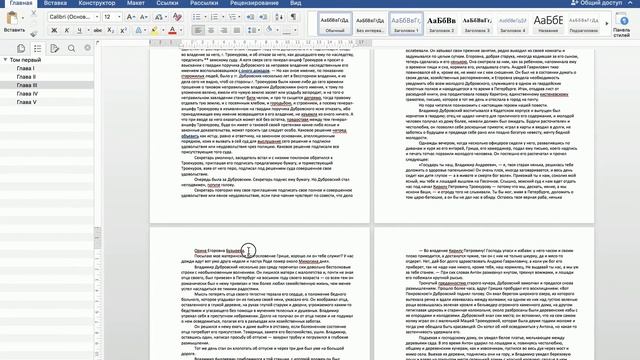Align text right
The image size is (640, 360).
(x=224, y=30)
